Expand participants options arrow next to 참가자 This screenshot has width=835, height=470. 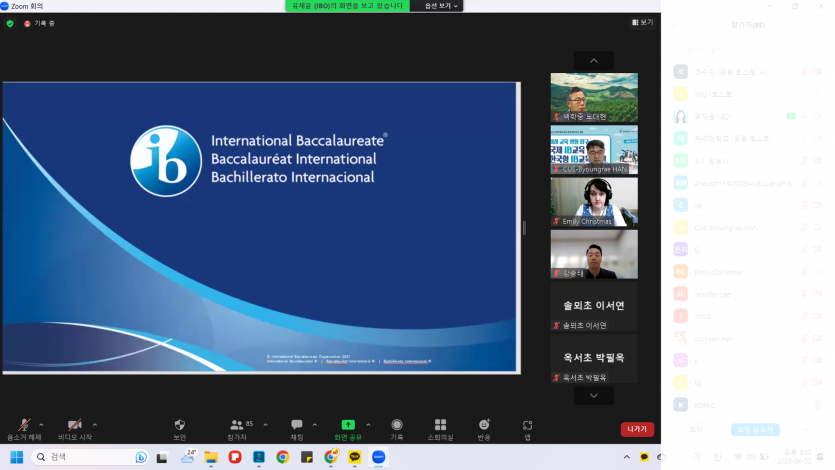(x=265, y=425)
